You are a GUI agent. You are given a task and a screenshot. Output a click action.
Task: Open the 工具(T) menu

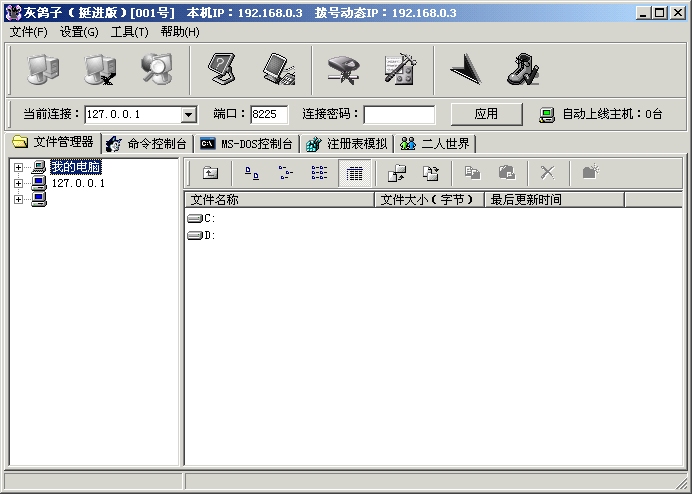tap(129, 32)
